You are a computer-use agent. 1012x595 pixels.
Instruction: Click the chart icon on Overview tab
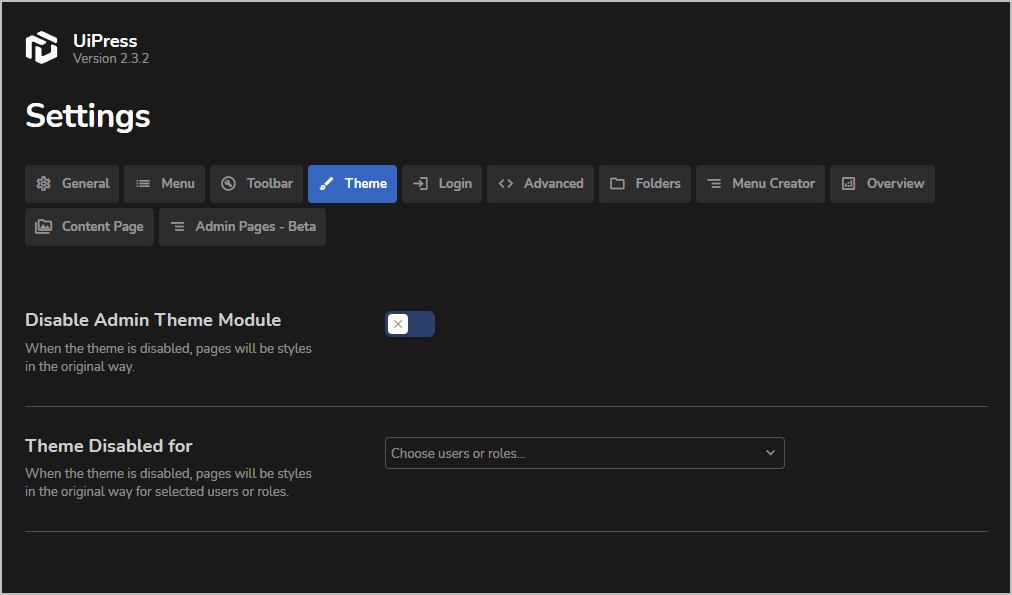click(x=848, y=184)
